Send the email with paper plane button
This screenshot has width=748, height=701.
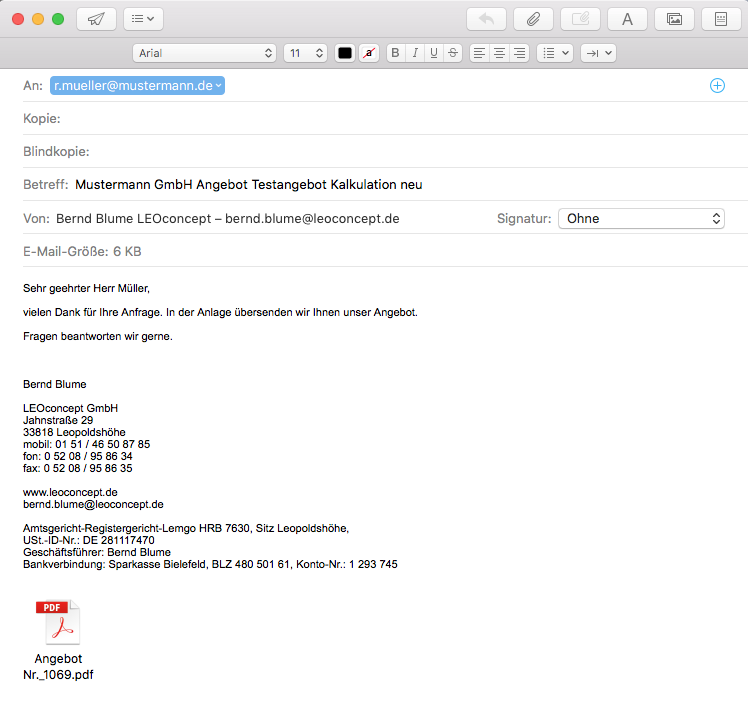coord(96,19)
